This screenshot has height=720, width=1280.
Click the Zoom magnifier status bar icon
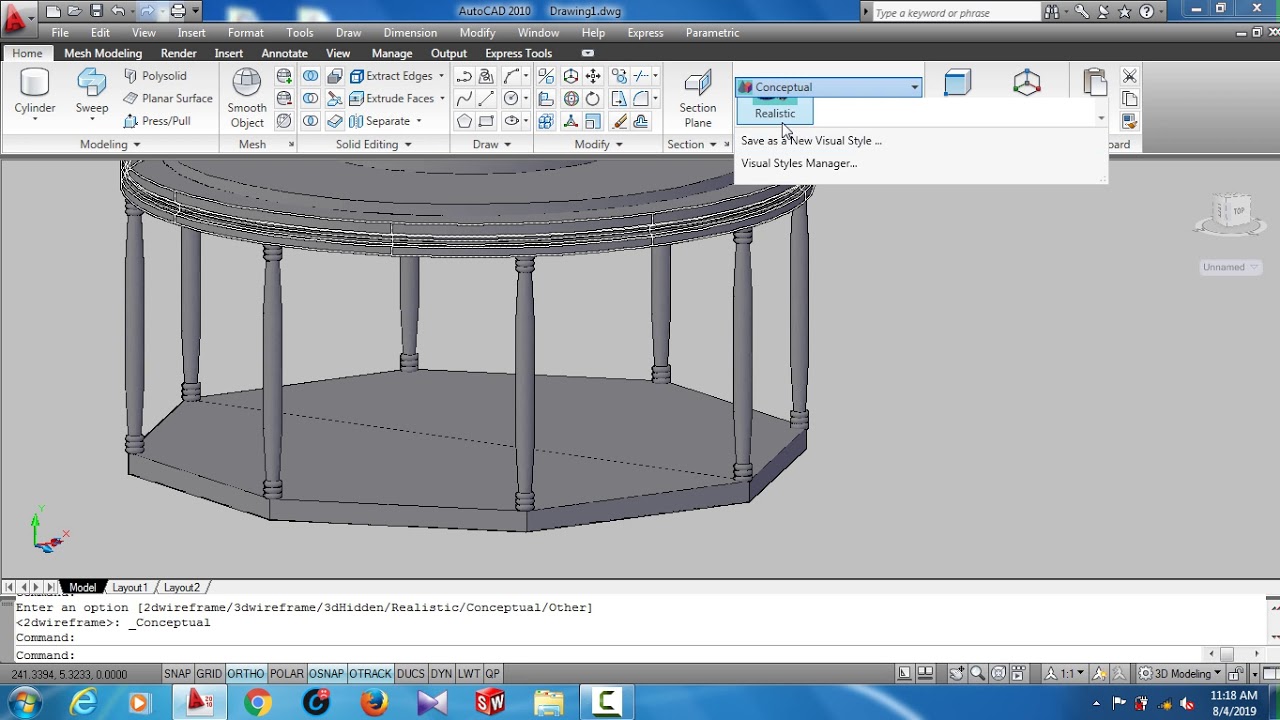978,674
